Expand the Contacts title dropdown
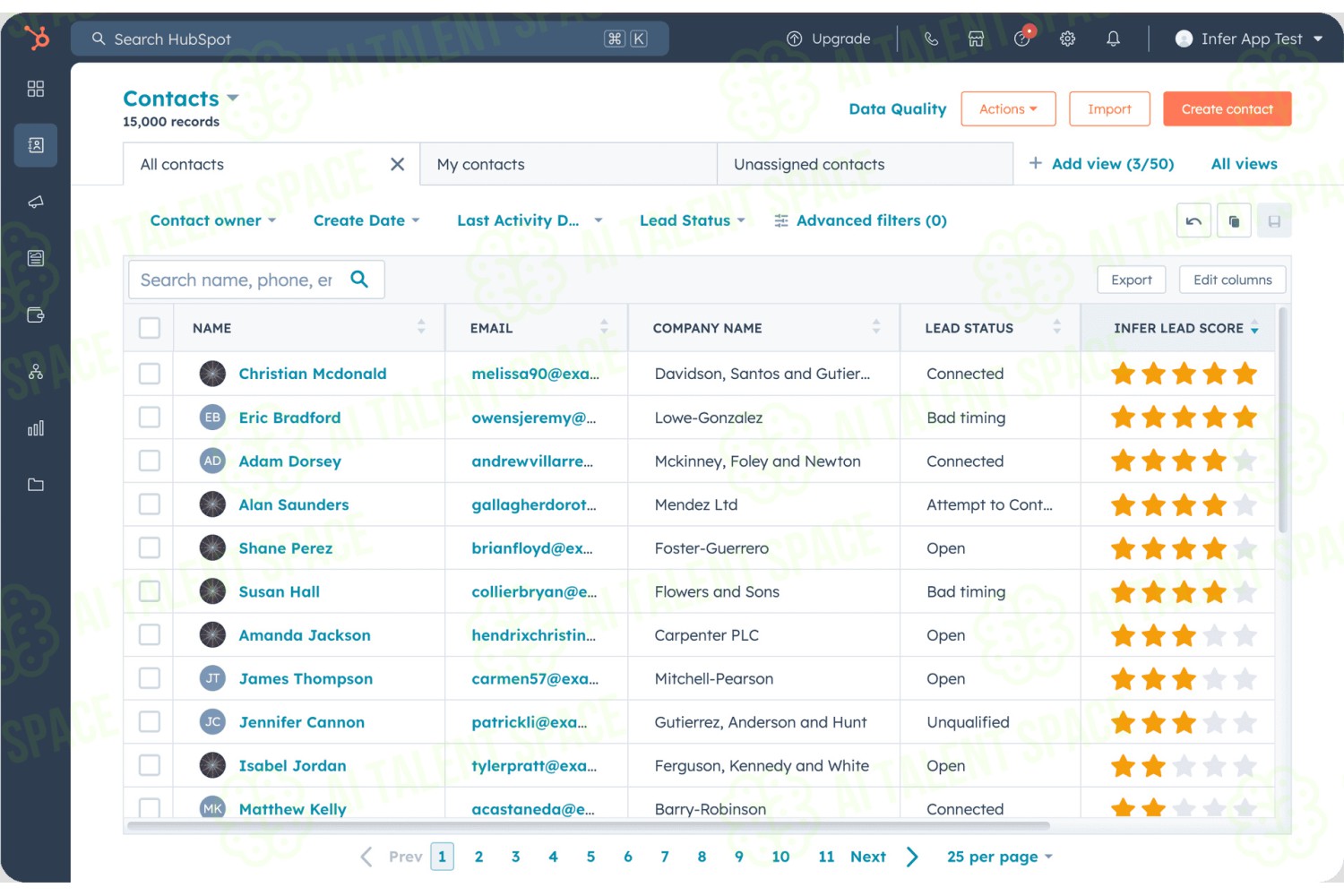The height and width of the screenshot is (896, 1344). (233, 98)
